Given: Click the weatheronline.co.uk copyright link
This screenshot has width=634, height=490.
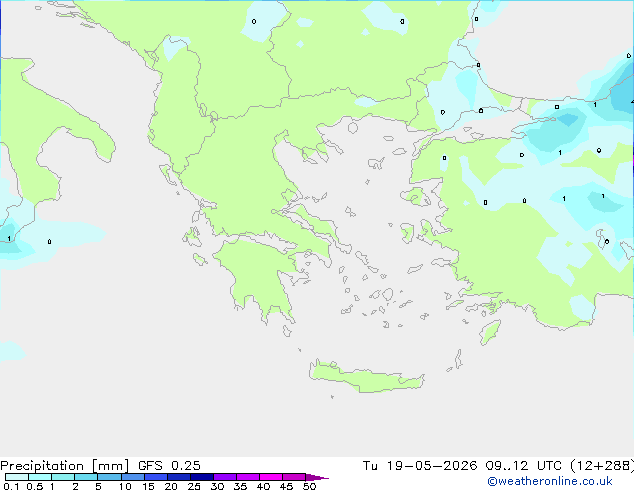Looking at the screenshot, I should click(x=550, y=481).
